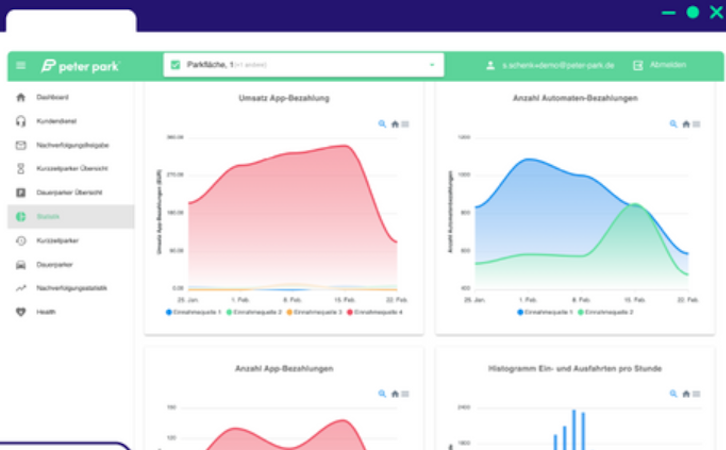Viewport: 726px width, 450px height.
Task: Open Health in the sidebar
Action: [x=46, y=312]
